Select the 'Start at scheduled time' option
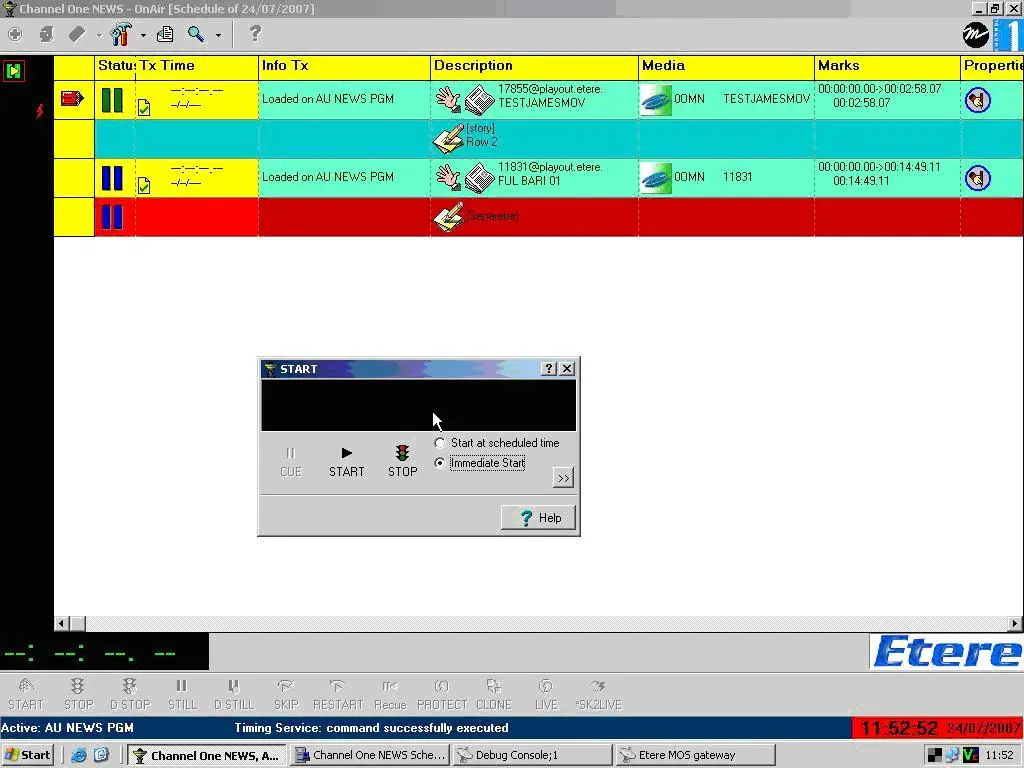Screen dimensions: 1024x768 pyautogui.click(x=440, y=443)
